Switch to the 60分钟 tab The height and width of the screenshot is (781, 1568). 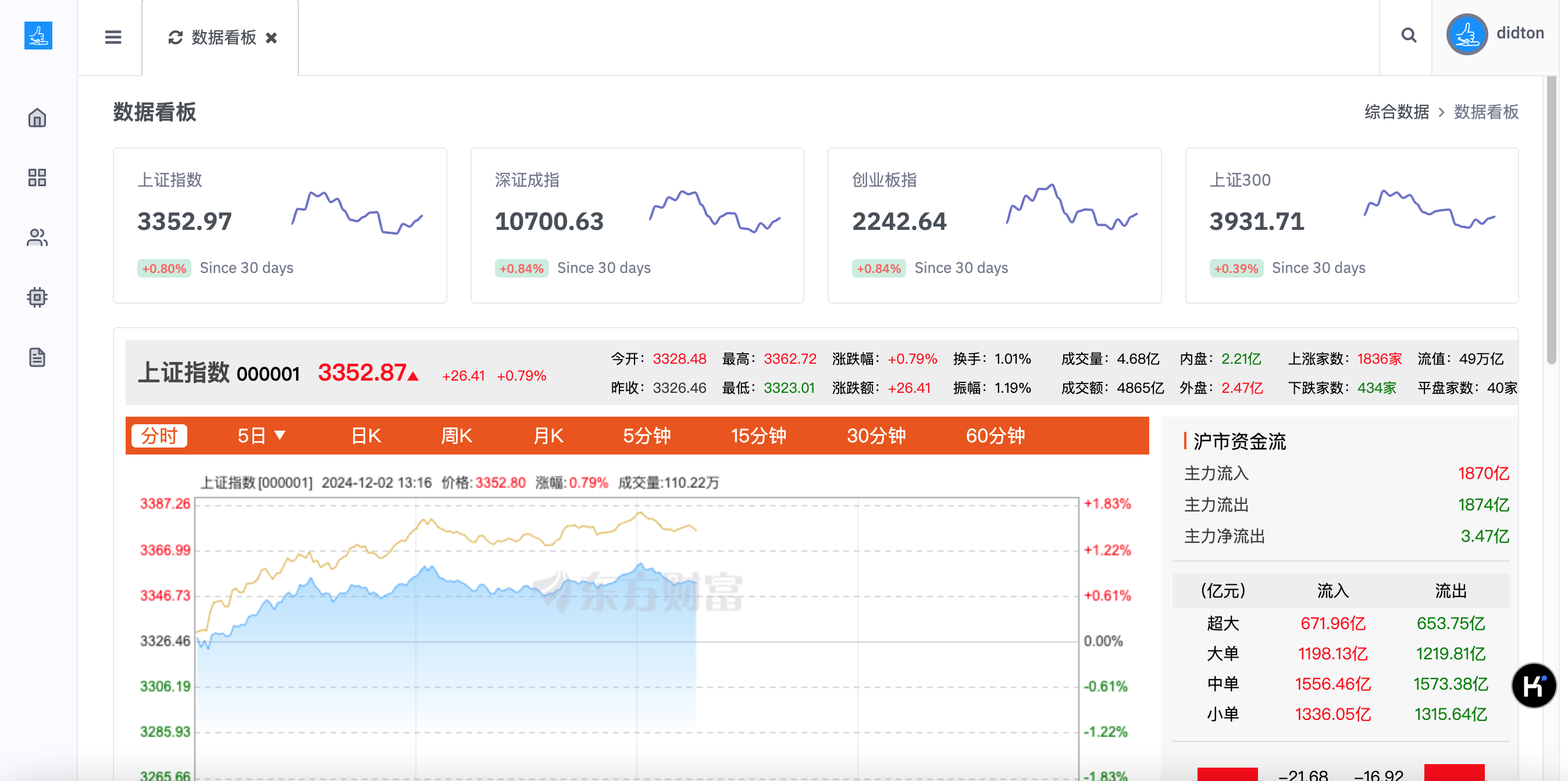pos(995,435)
